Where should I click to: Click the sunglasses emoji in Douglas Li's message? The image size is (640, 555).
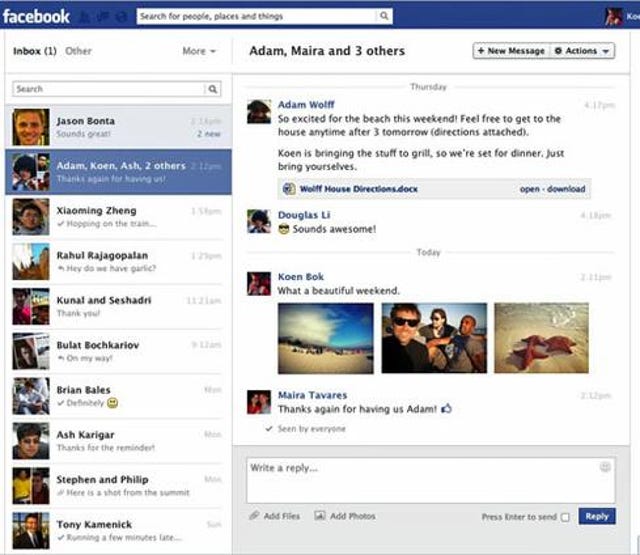click(284, 229)
